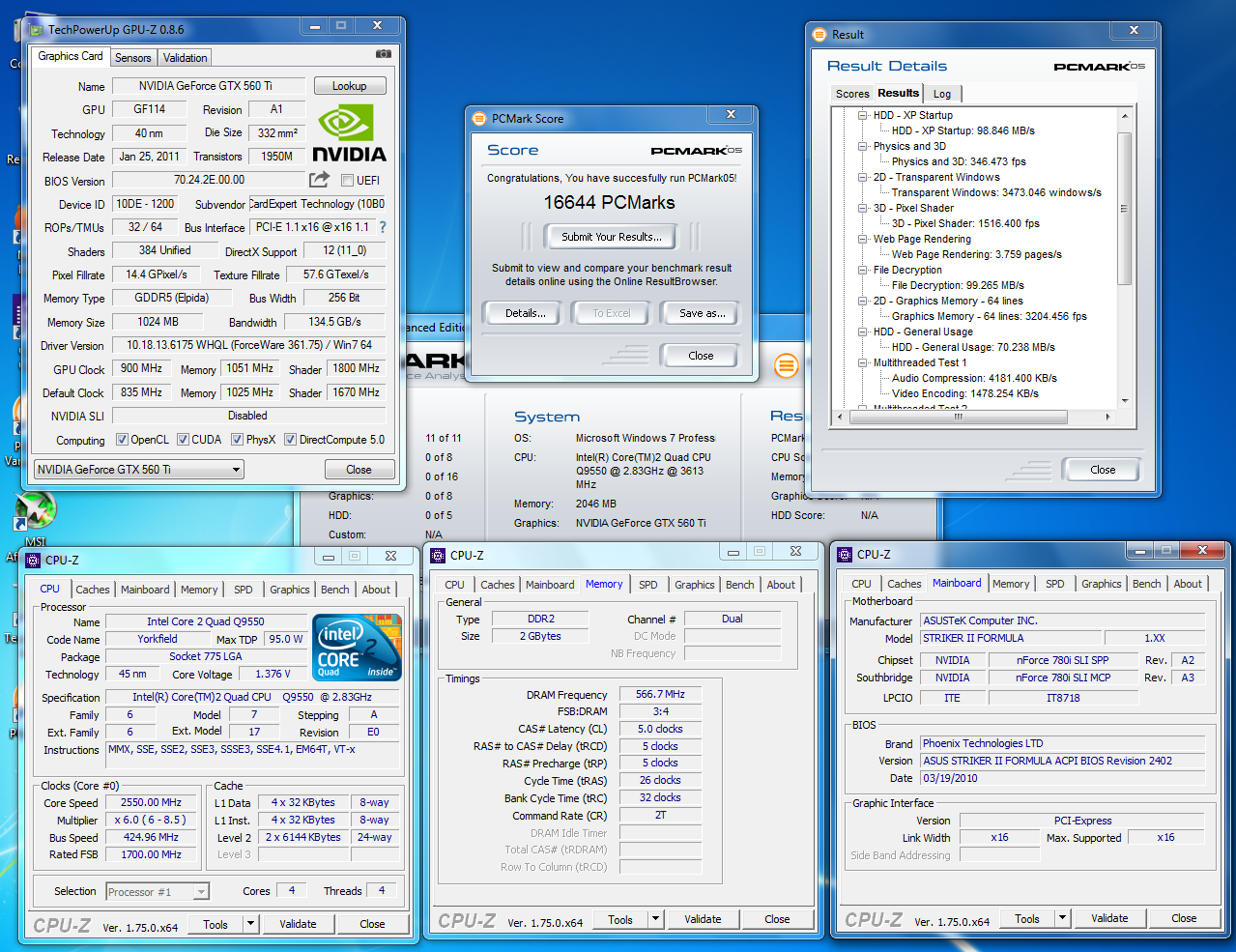Click the Intel Core 2 Quad logo
Image resolution: width=1236 pixels, height=952 pixels.
(357, 647)
